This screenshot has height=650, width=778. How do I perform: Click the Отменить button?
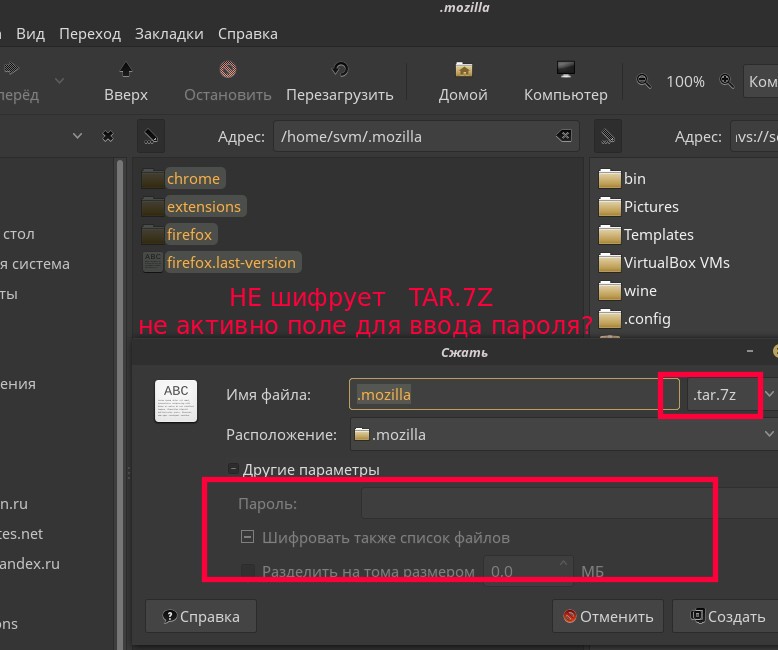point(608,617)
